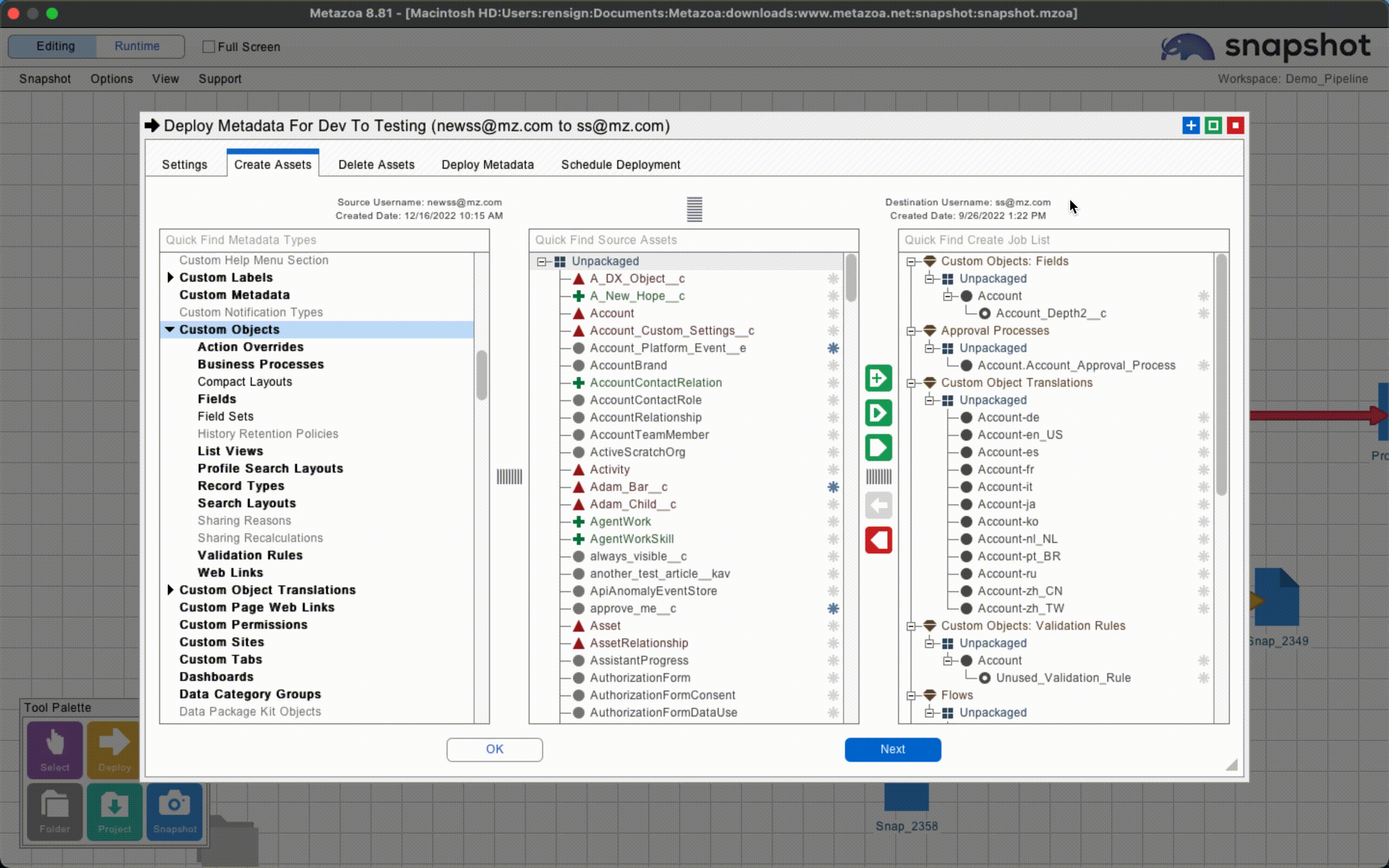The width and height of the screenshot is (1389, 868).
Task: Switch to Runtime mode
Action: click(137, 46)
